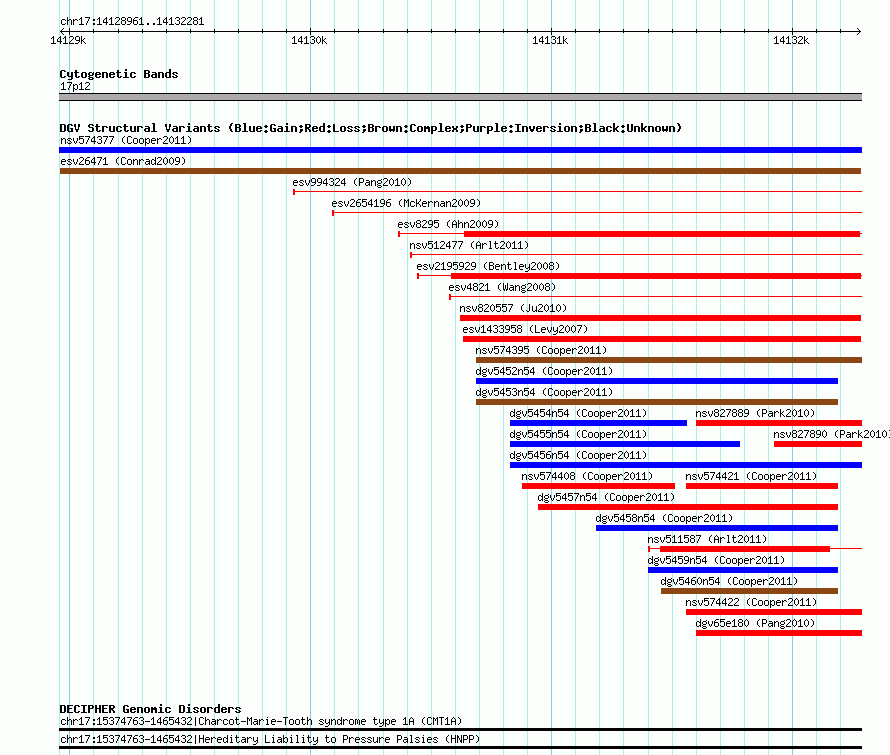Select the esv994324 (Pang2010) label

pyautogui.click(x=352, y=182)
